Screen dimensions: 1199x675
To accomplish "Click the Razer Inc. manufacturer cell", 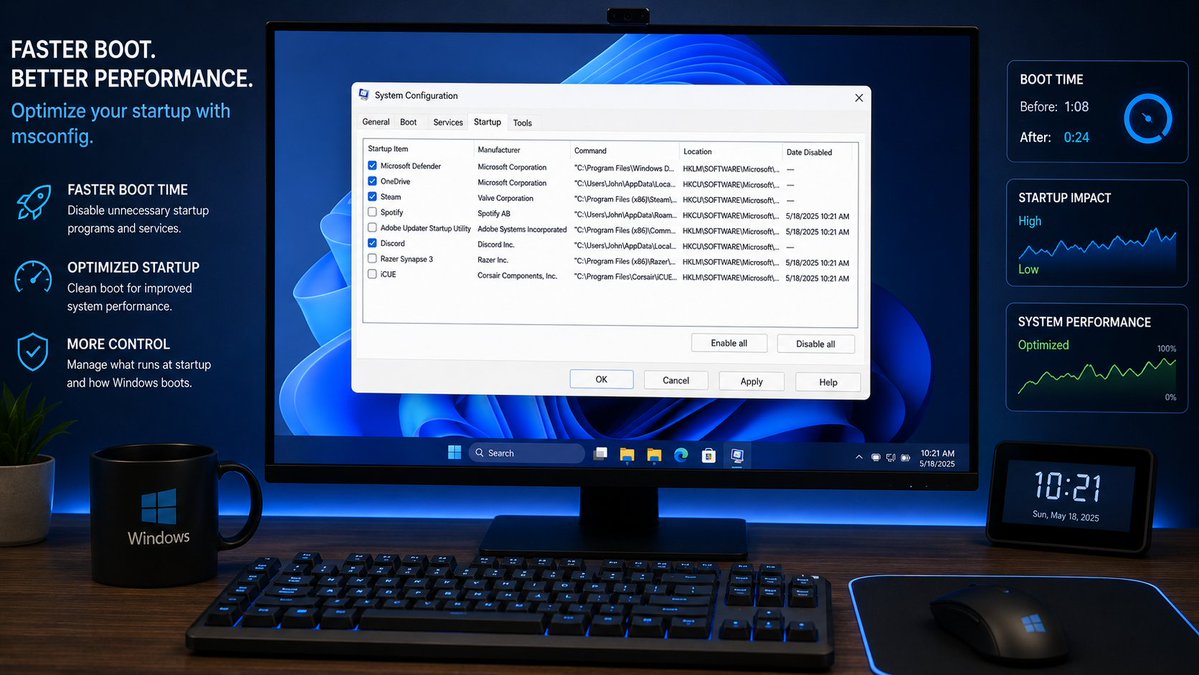I will (x=492, y=260).
